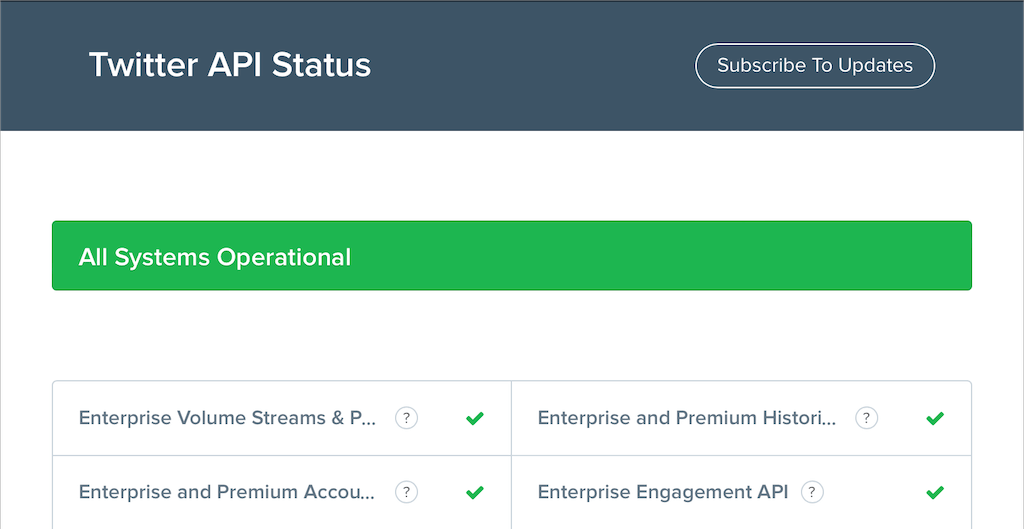Select the Enterprise and Premium Accou... label
The width and height of the screenshot is (1024, 529).
pyautogui.click(x=227, y=492)
